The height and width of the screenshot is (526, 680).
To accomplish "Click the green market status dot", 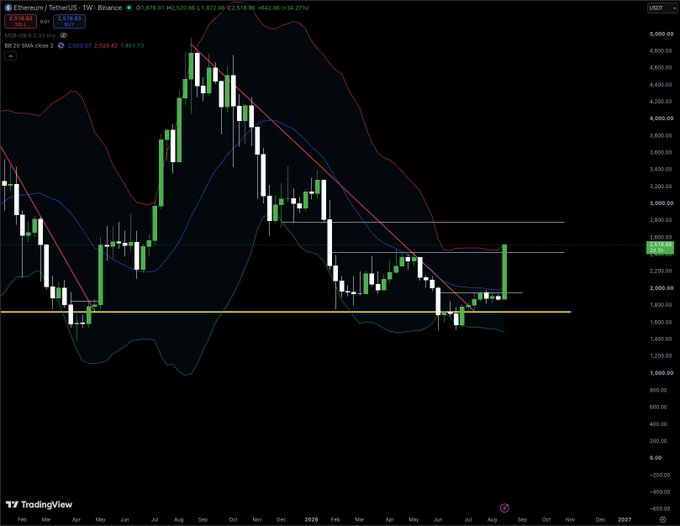I will (129, 8).
